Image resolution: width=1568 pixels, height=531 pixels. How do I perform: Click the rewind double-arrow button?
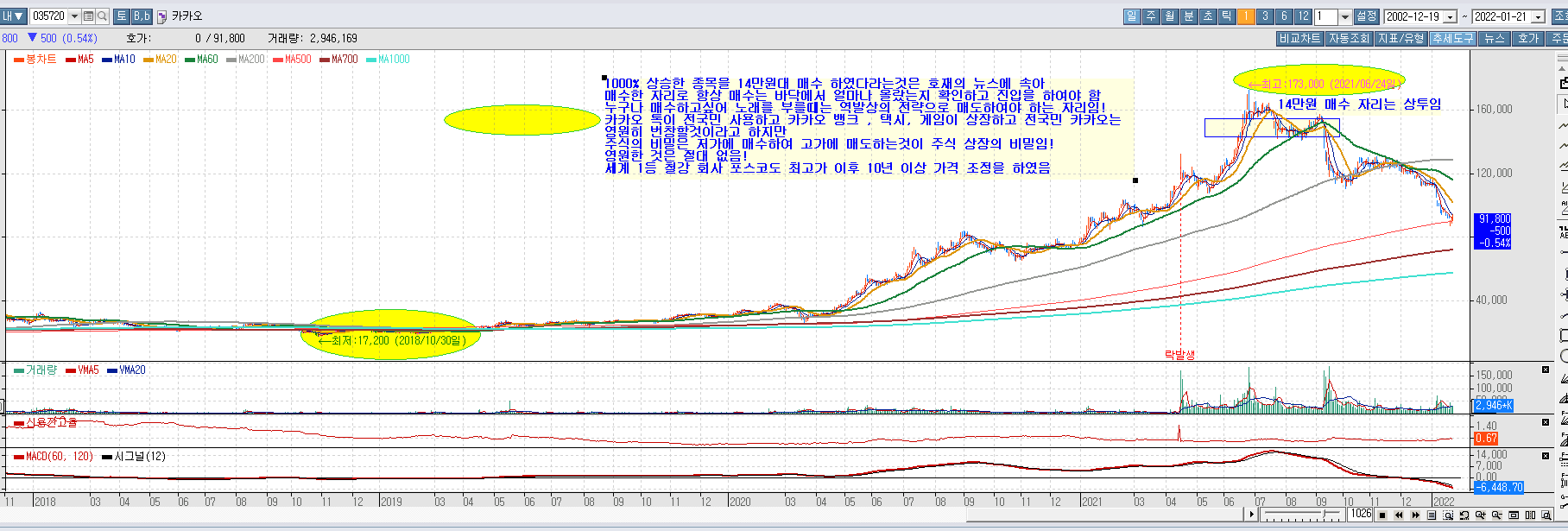(1399, 515)
